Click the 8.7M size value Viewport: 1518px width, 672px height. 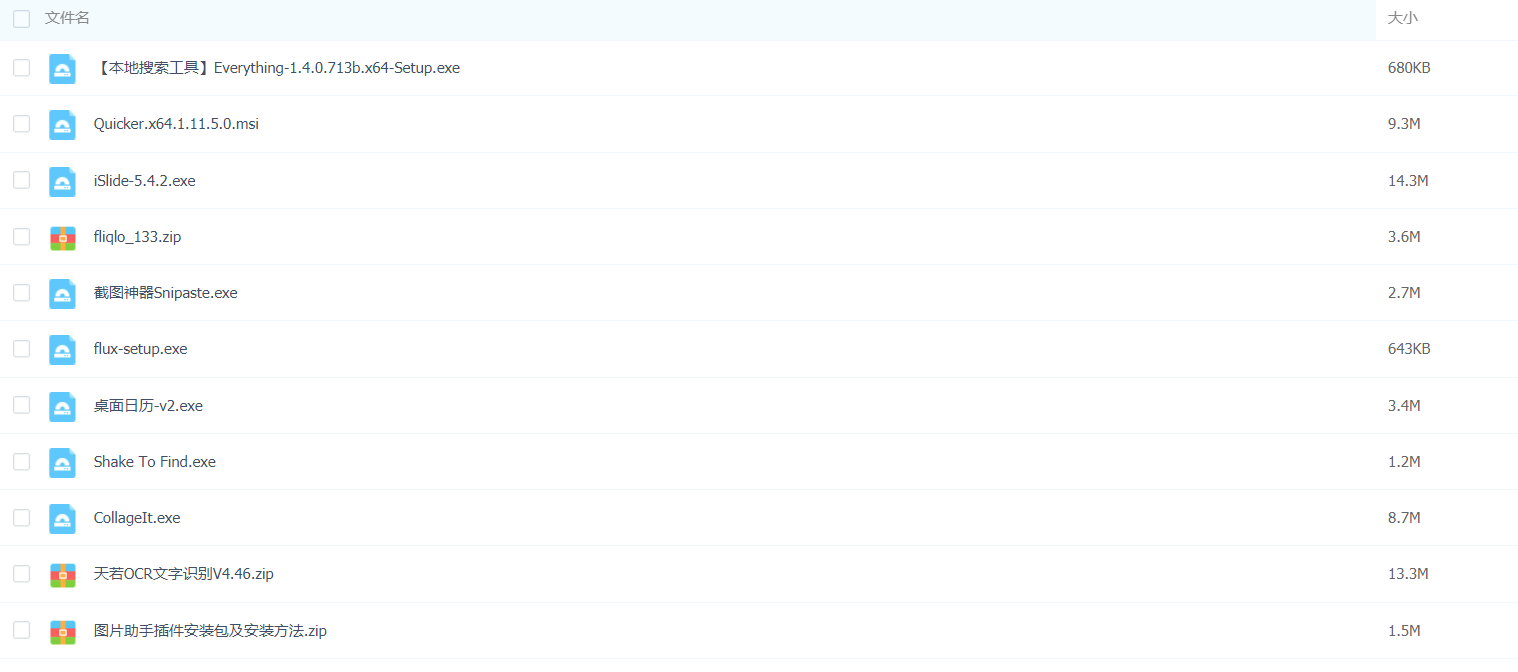[1404, 518]
